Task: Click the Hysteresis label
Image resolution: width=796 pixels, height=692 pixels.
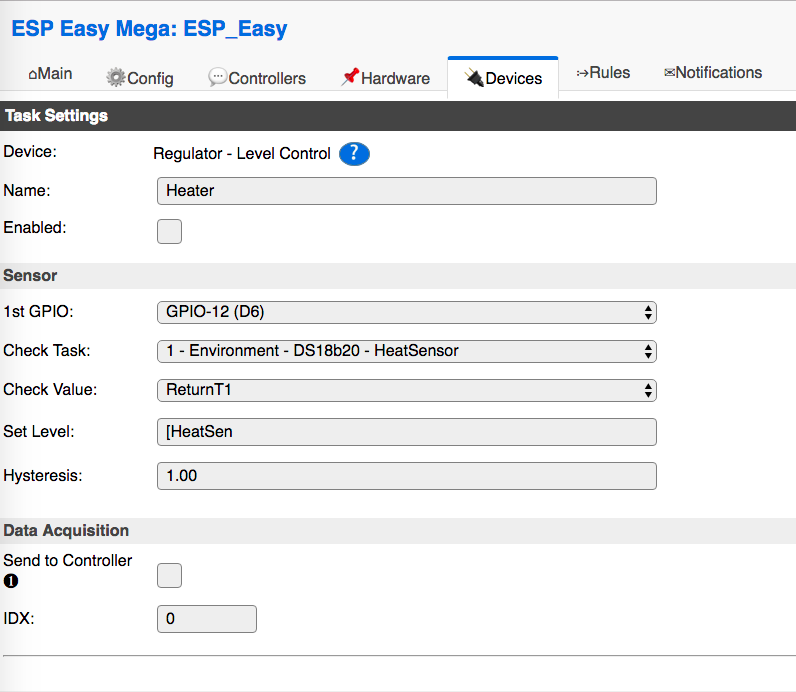Action: pyautogui.click(x=43, y=476)
